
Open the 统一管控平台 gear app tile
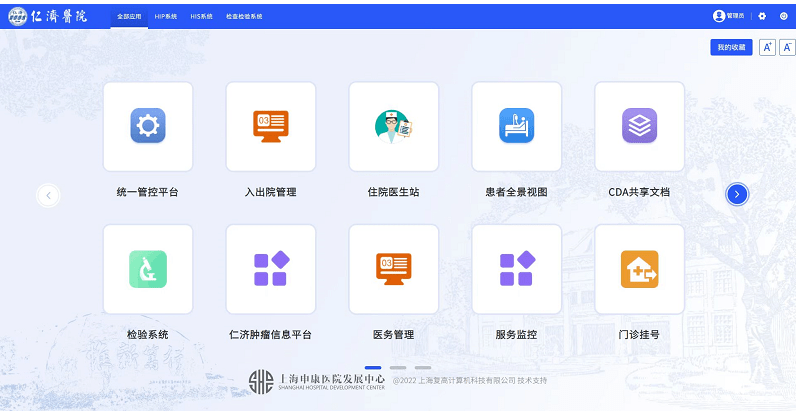148,126
